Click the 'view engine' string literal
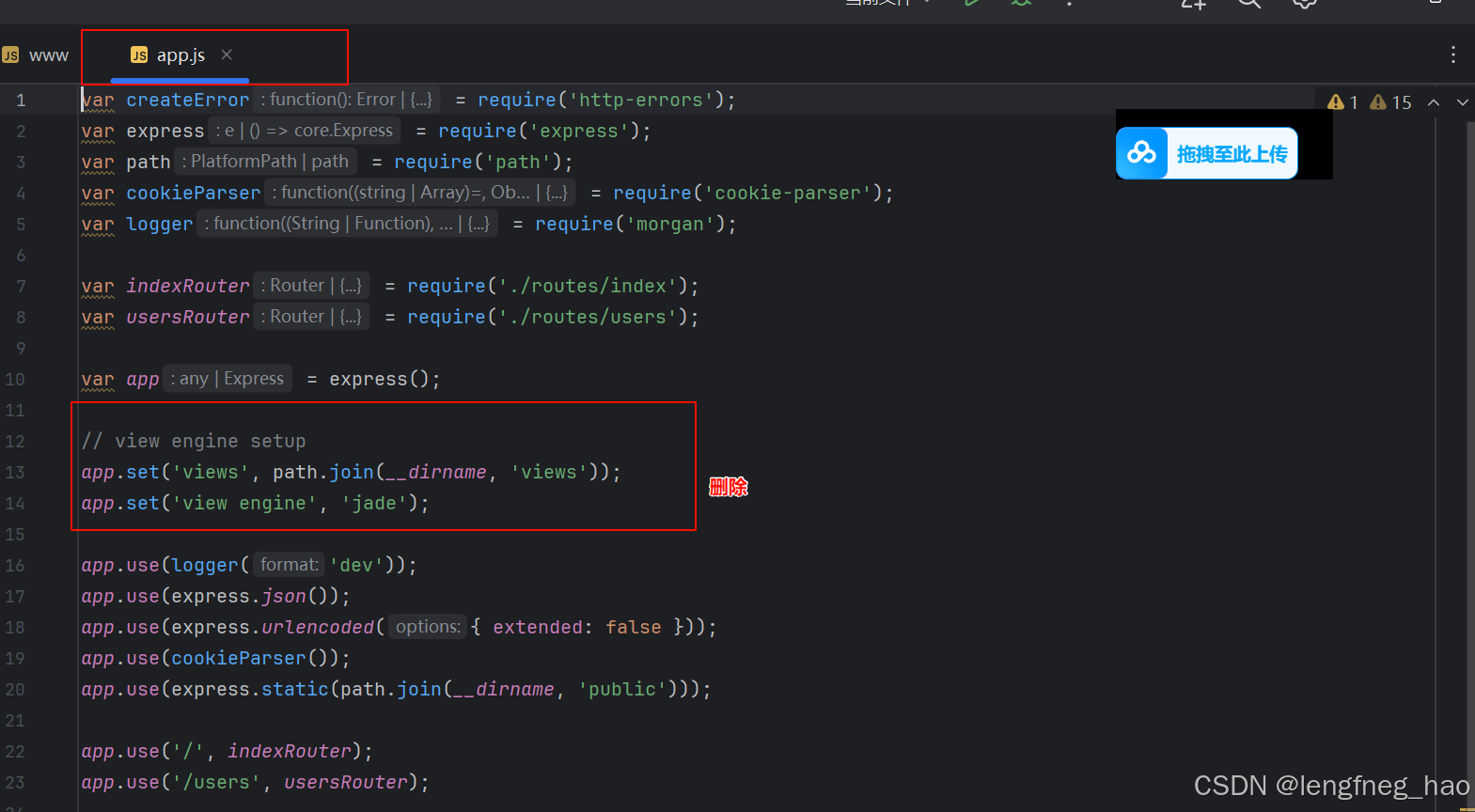1475x812 pixels. pyautogui.click(x=244, y=503)
